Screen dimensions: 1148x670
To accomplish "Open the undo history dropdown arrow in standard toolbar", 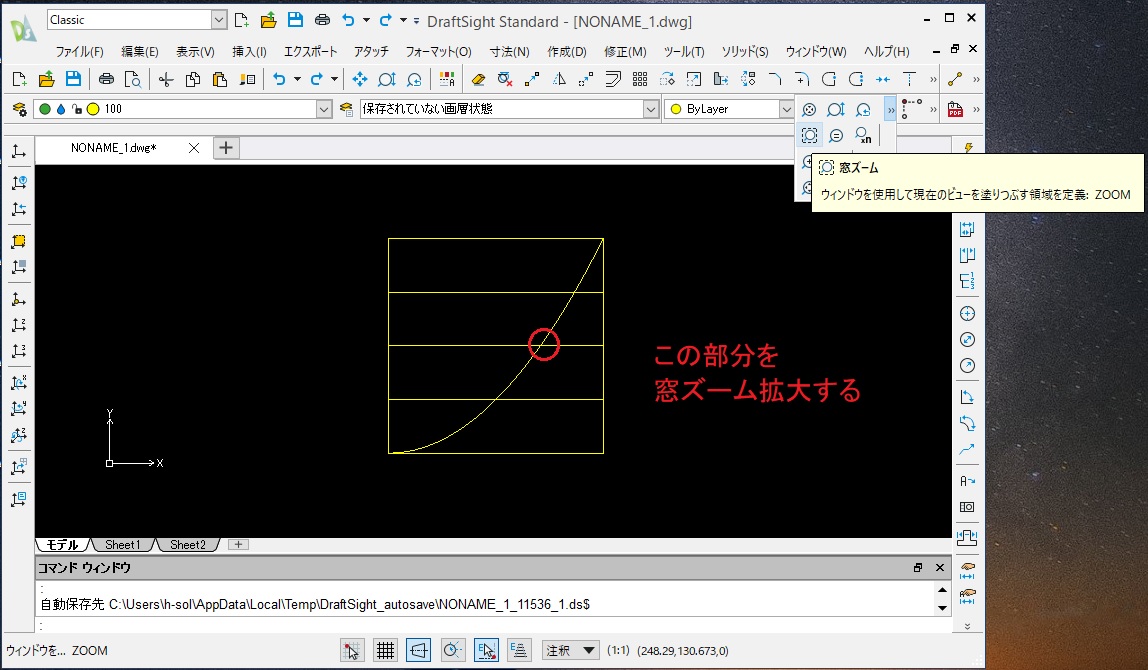I will pos(297,79).
